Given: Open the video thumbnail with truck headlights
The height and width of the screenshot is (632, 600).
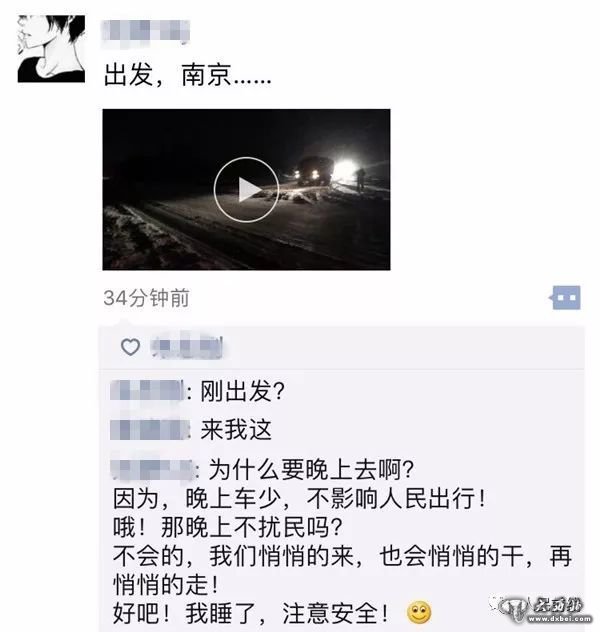Looking at the screenshot, I should coord(246,189).
